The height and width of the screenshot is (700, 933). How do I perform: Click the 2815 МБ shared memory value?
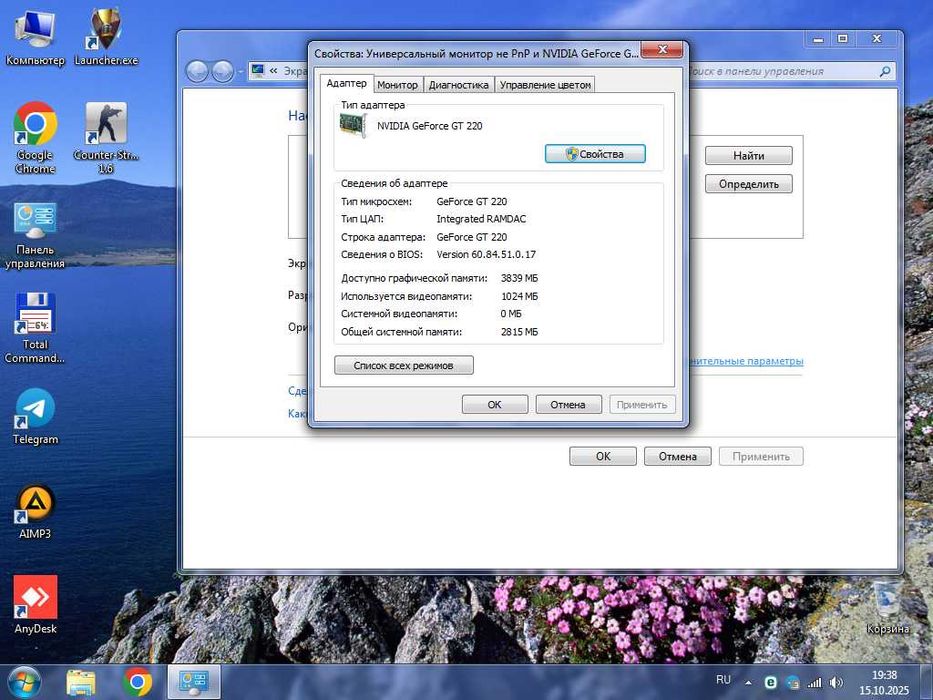click(x=519, y=332)
